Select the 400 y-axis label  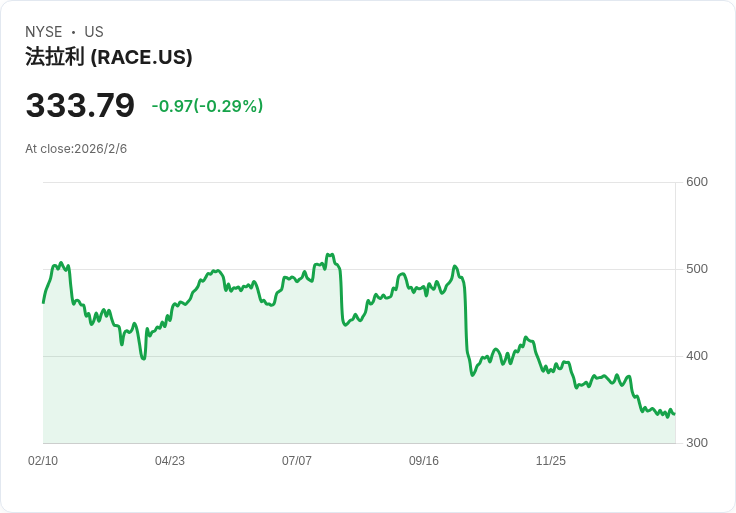(x=697, y=356)
